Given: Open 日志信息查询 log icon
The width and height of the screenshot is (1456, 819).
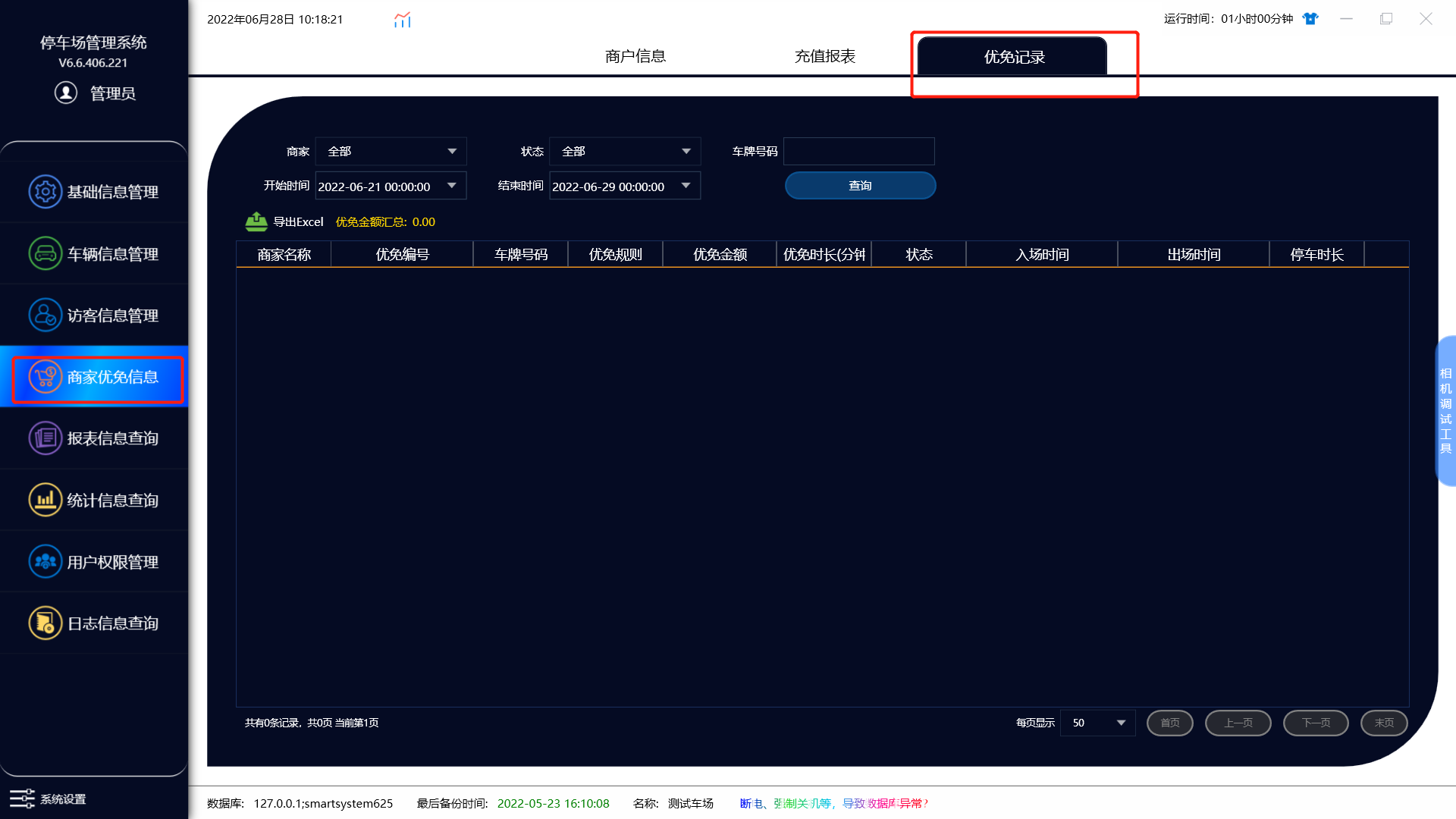Looking at the screenshot, I should (x=45, y=623).
